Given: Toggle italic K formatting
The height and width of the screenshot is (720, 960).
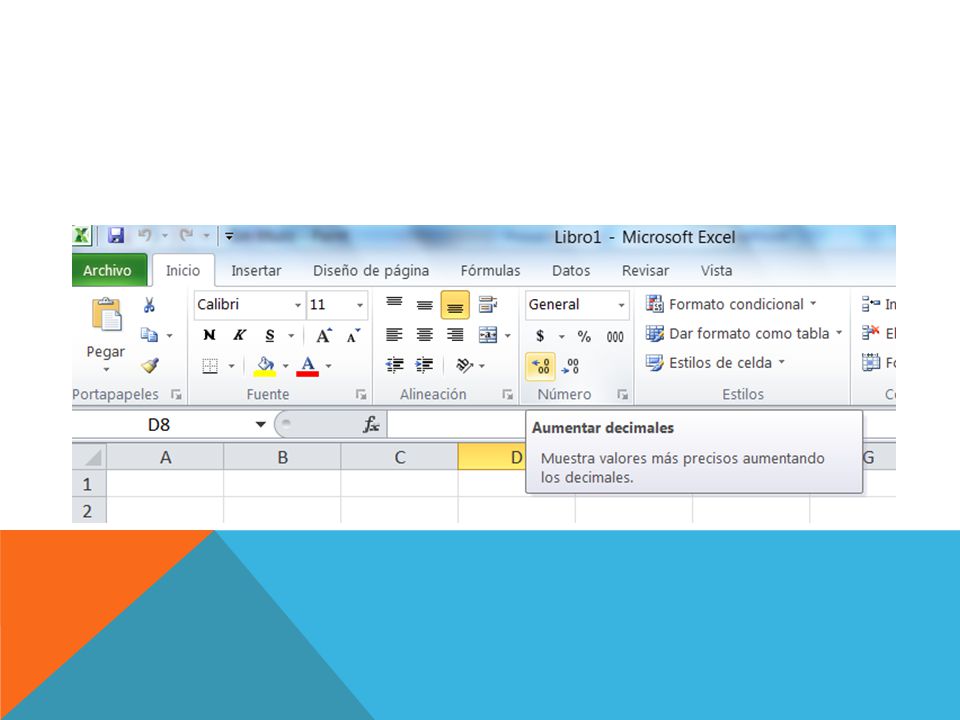Looking at the screenshot, I should click(239, 335).
